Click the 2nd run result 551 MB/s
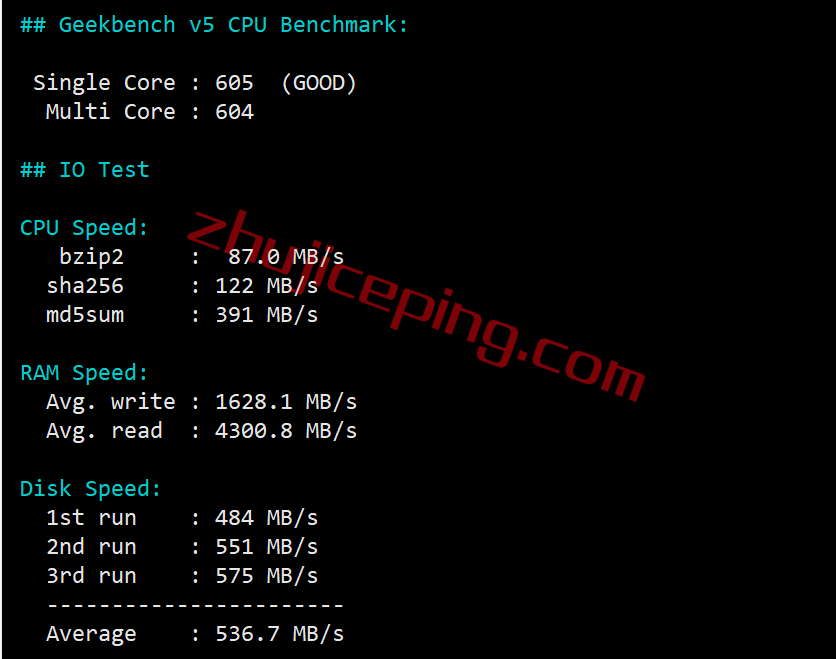836x659 pixels. (x=266, y=547)
